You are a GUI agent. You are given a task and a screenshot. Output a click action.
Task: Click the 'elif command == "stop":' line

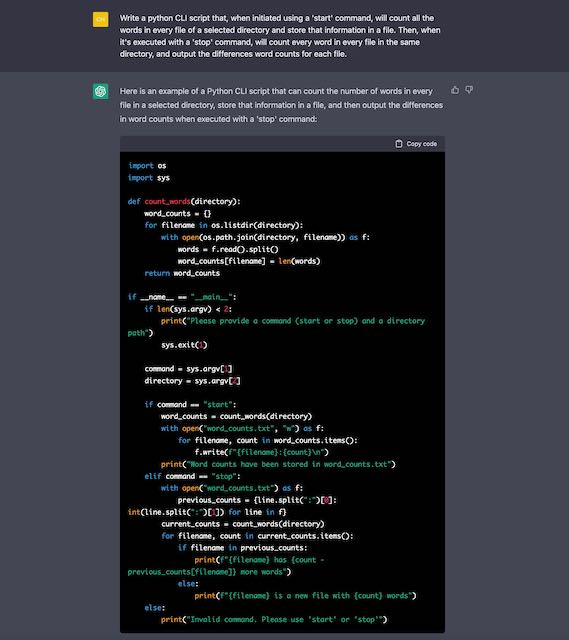tap(192, 476)
